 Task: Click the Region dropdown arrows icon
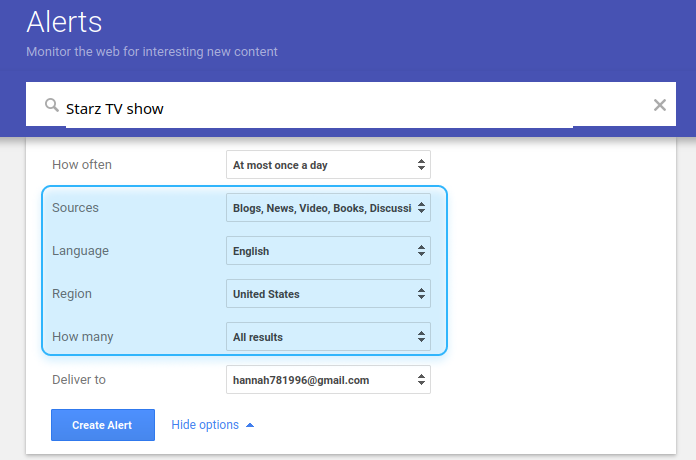[x=421, y=293]
